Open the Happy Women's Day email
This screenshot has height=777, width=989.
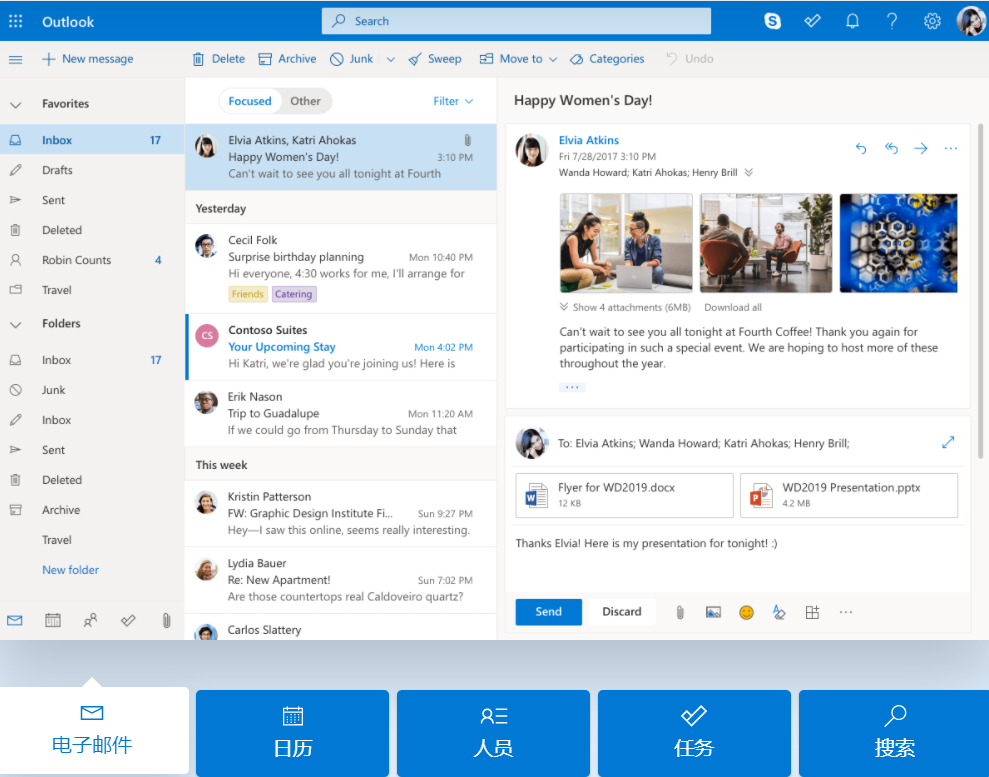coord(341,157)
